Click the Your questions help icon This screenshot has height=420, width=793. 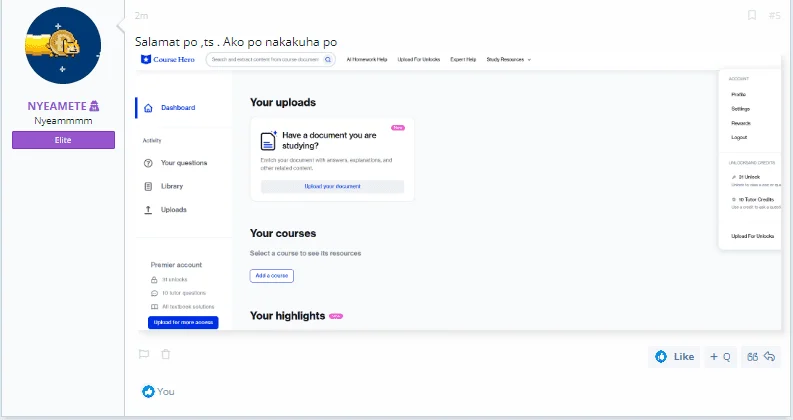point(148,163)
